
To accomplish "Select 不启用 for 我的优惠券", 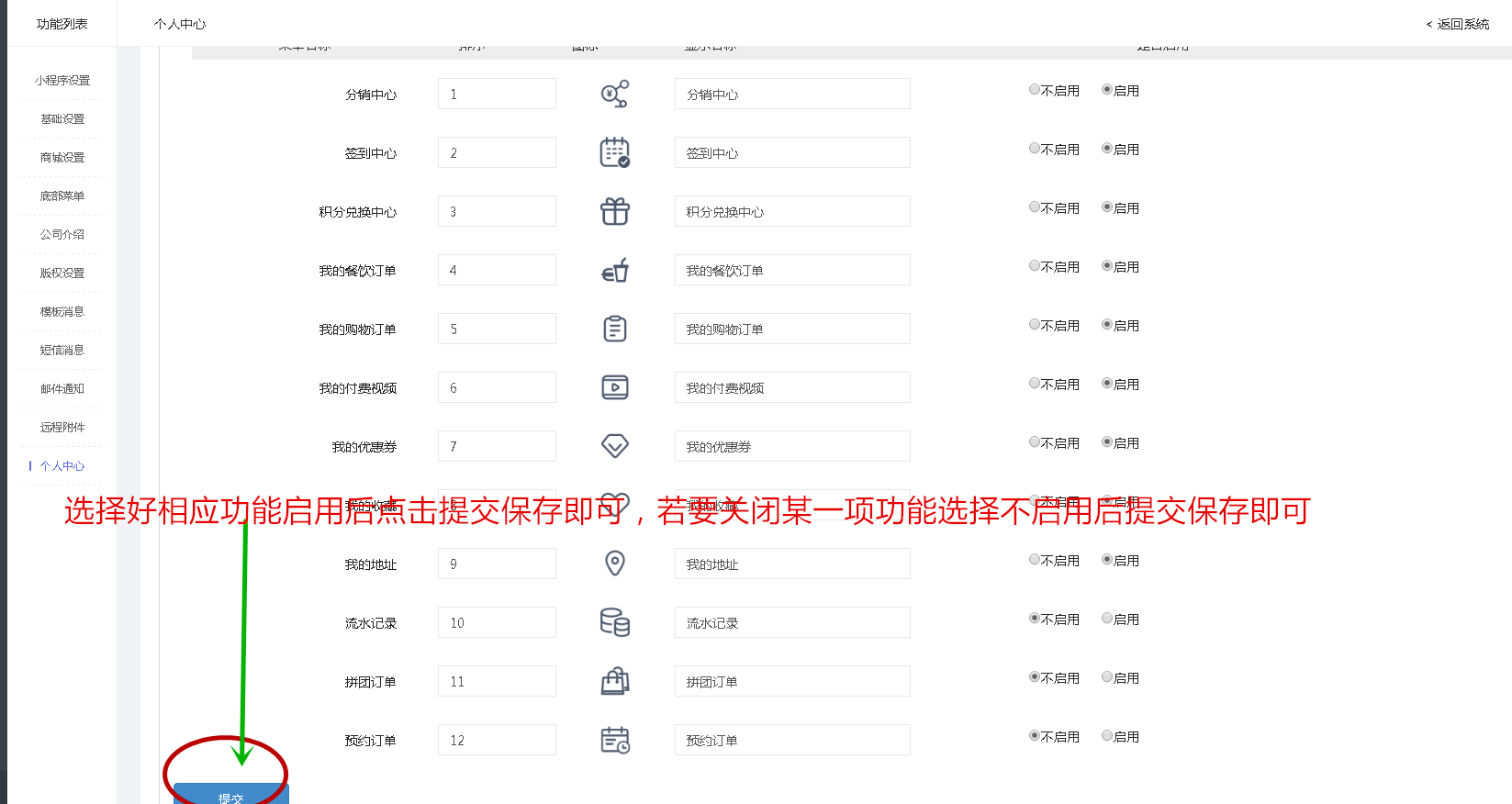I will point(1035,442).
